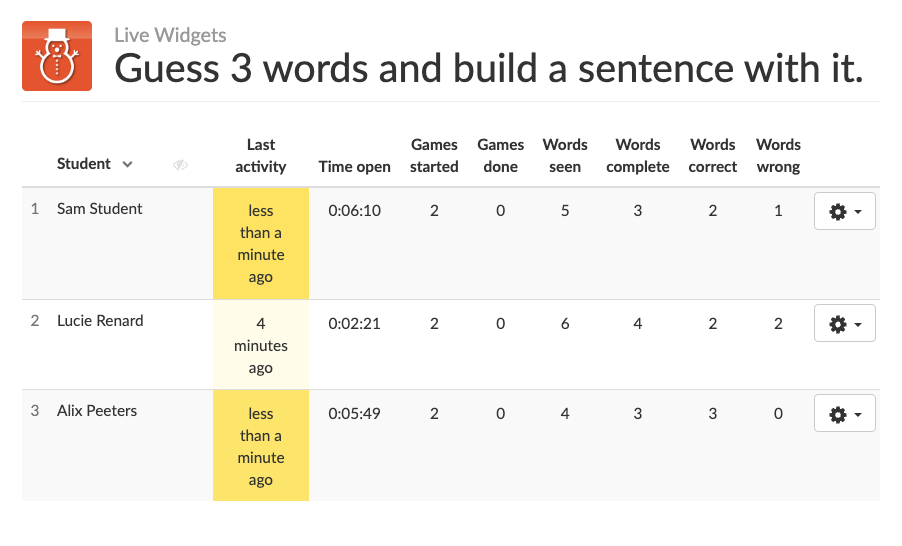Screen dimensions: 902x546
Task: Click the Games started column header
Action: [x=434, y=156]
